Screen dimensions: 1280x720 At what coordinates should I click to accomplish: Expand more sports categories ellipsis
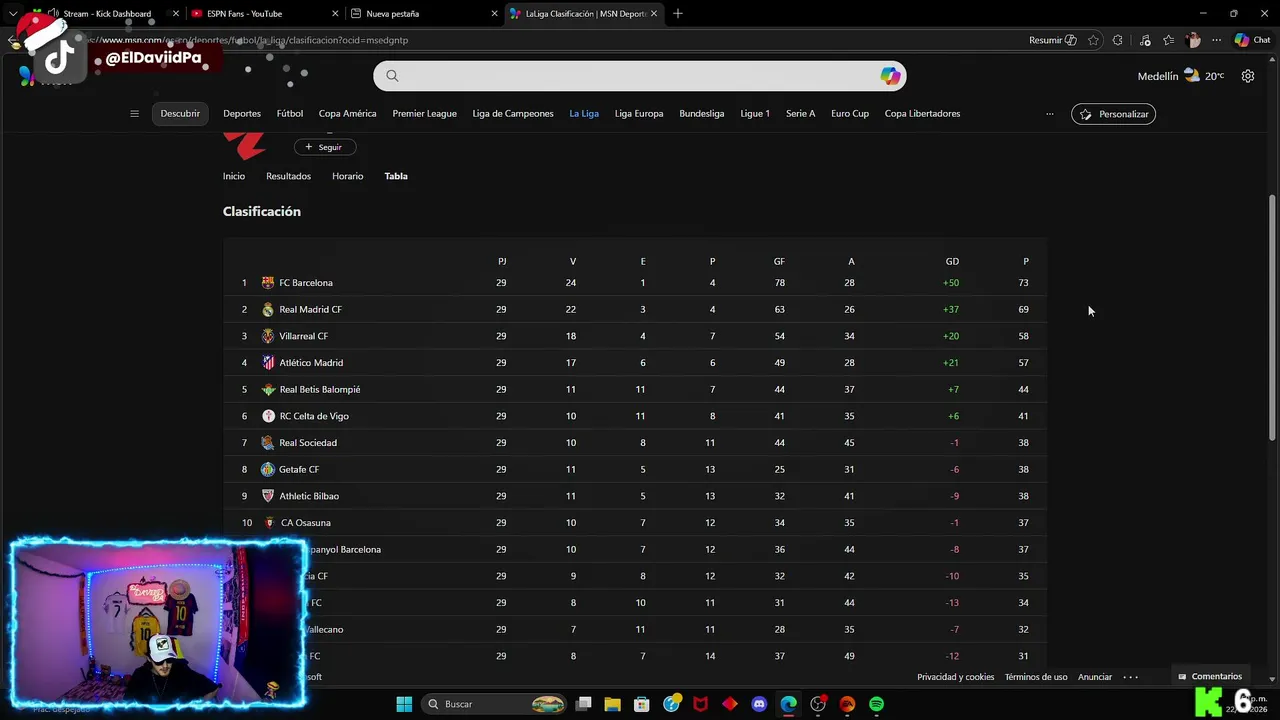tap(1049, 114)
